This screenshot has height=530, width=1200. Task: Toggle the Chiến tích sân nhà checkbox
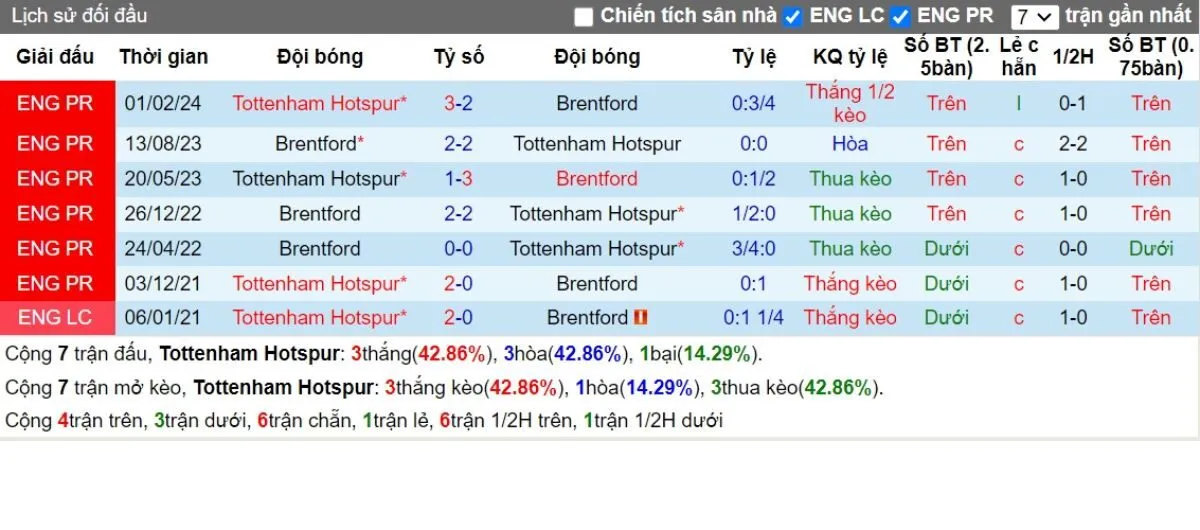pyautogui.click(x=584, y=17)
